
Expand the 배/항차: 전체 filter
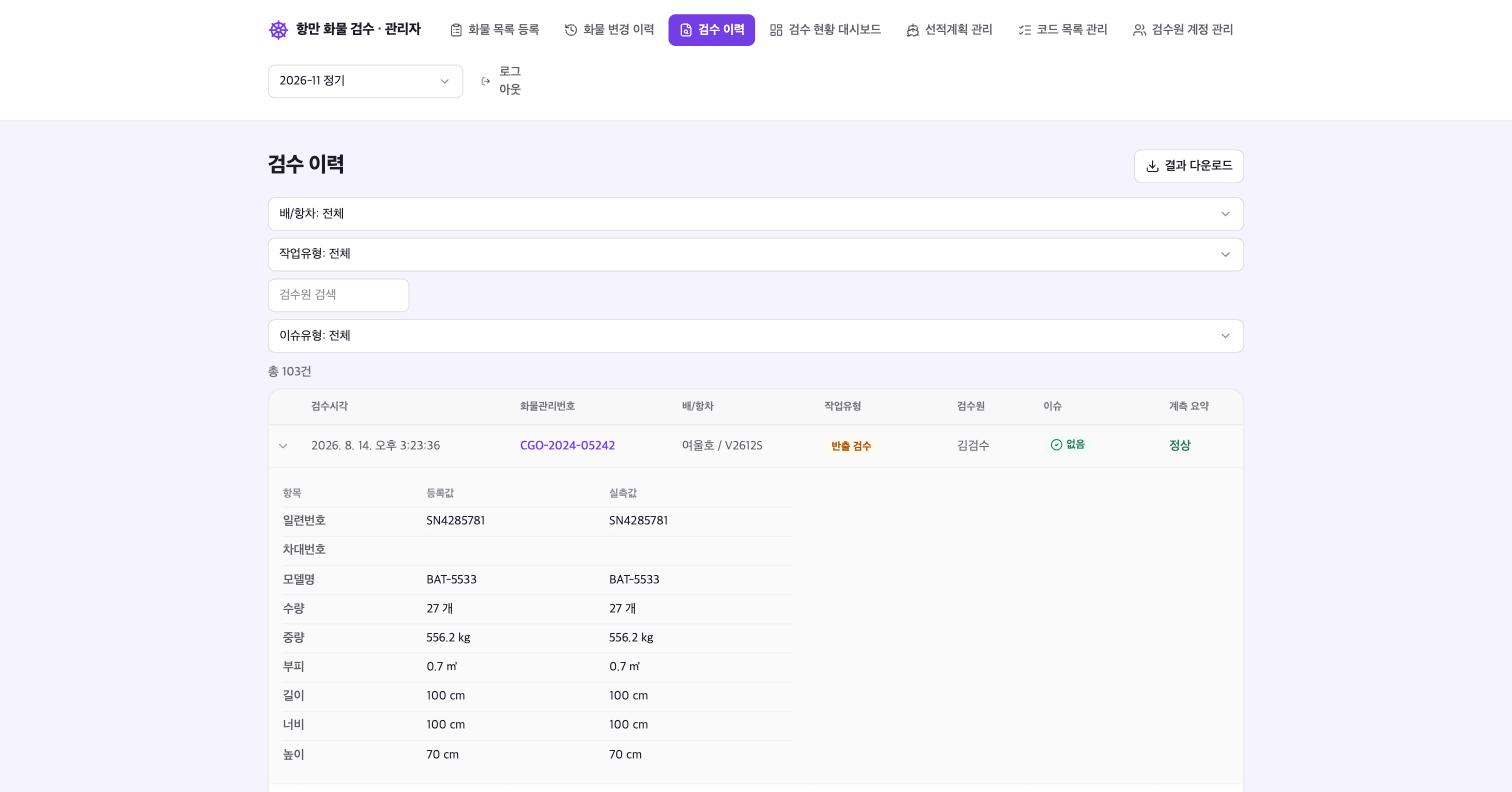tap(756, 214)
